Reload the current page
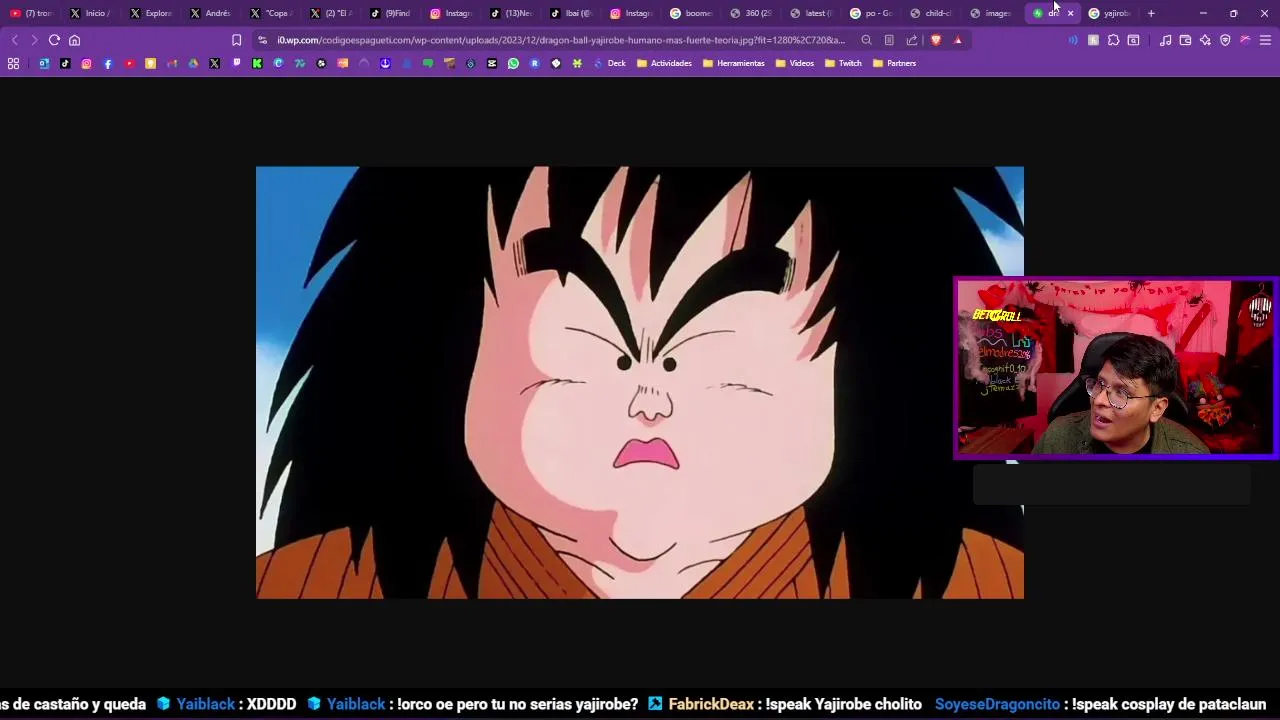Viewport: 1280px width, 720px height. click(54, 40)
